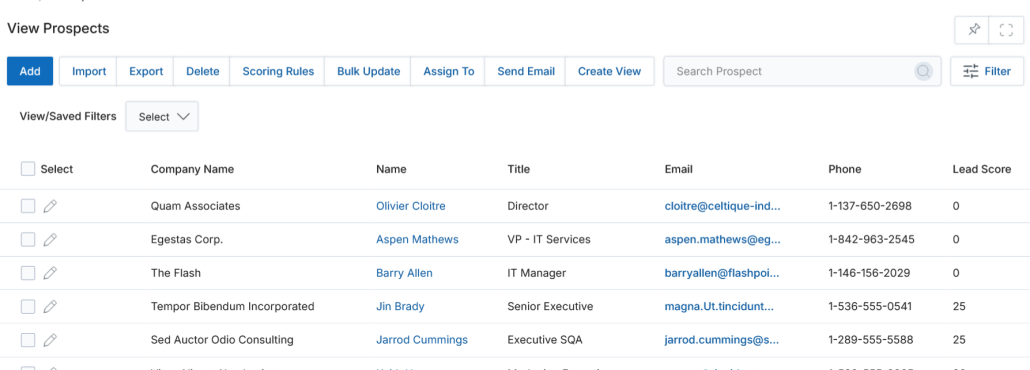1030x370 pixels.
Task: Pin the View Prospects panel
Action: click(x=974, y=30)
